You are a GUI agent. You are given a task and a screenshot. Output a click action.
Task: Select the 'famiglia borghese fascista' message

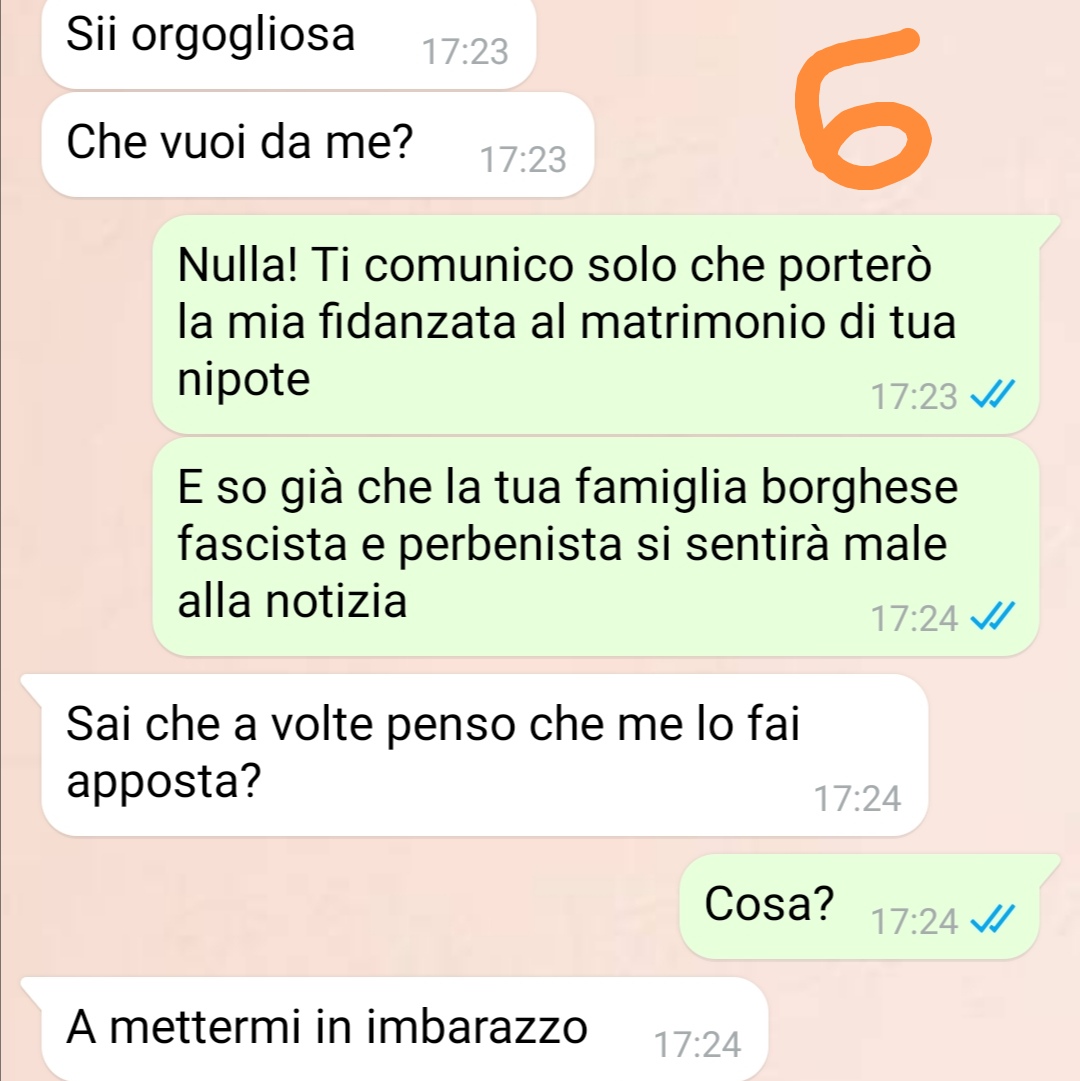[x=596, y=547]
